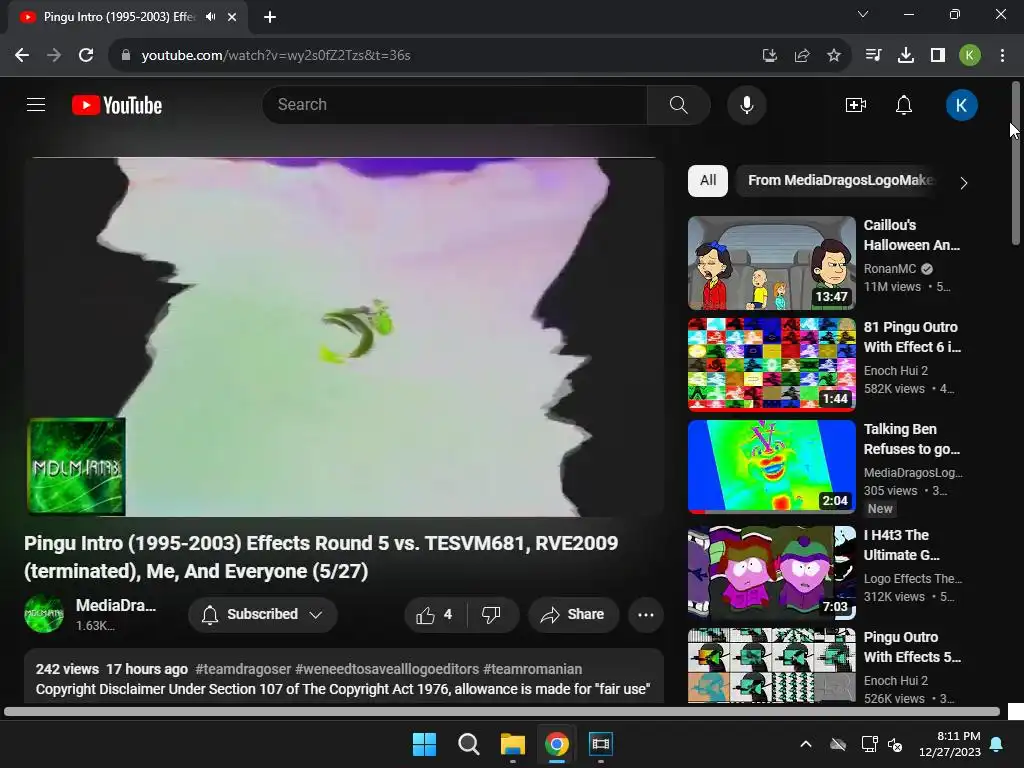The width and height of the screenshot is (1024, 768).
Task: Switch to Chrome taskbar icon
Action: click(x=556, y=744)
